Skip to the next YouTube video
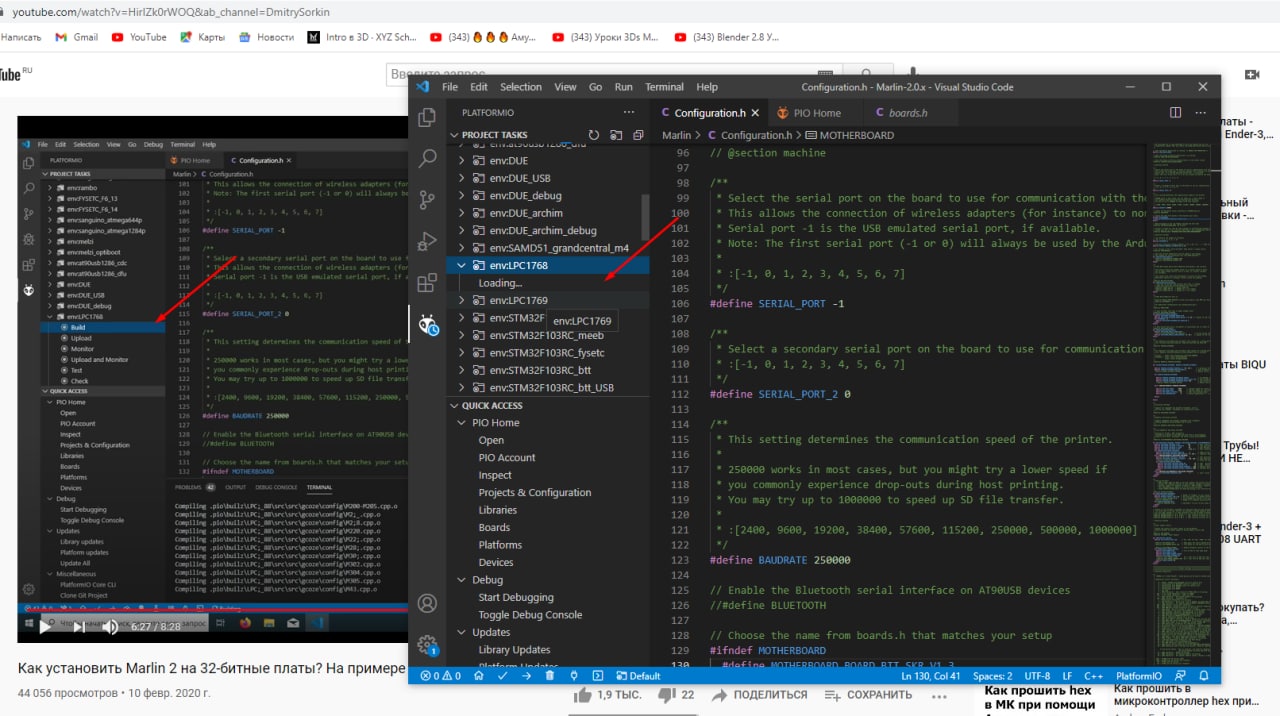 78,627
